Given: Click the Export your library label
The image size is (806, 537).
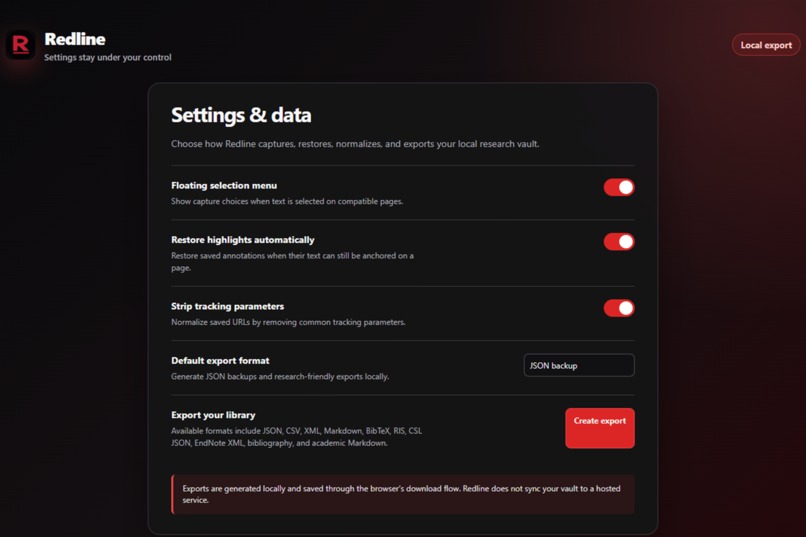Looking at the screenshot, I should point(213,415).
